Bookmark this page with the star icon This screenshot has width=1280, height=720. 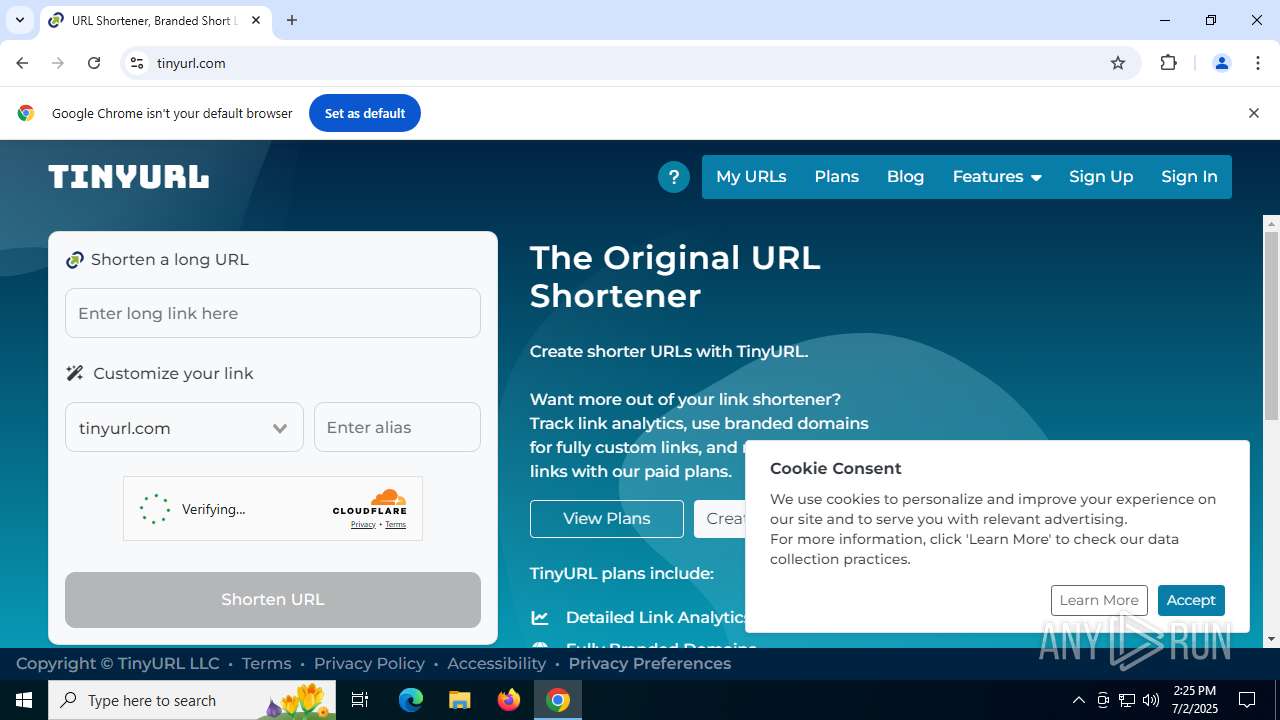1118,63
